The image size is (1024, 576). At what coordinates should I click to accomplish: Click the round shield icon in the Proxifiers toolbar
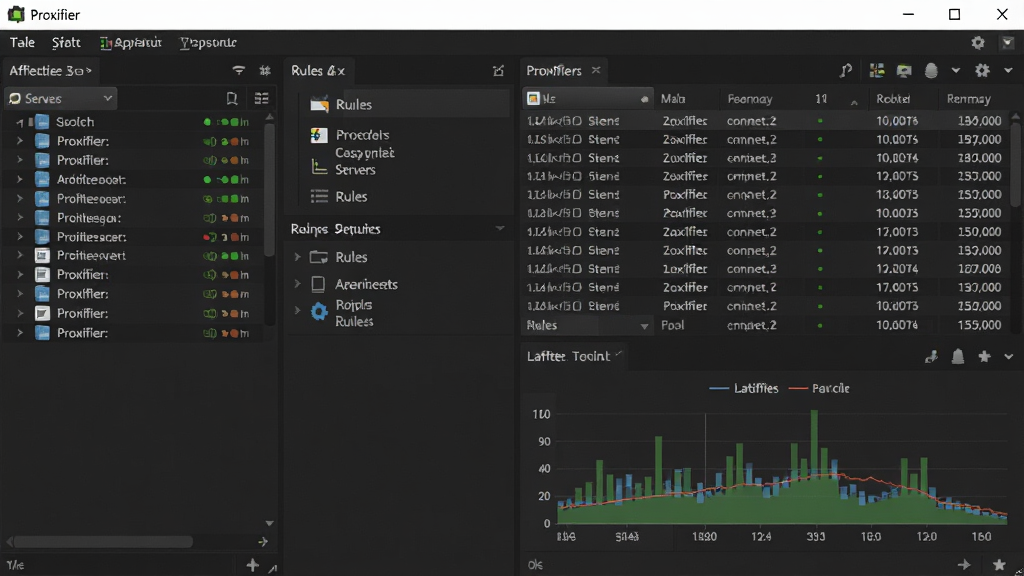tap(931, 71)
